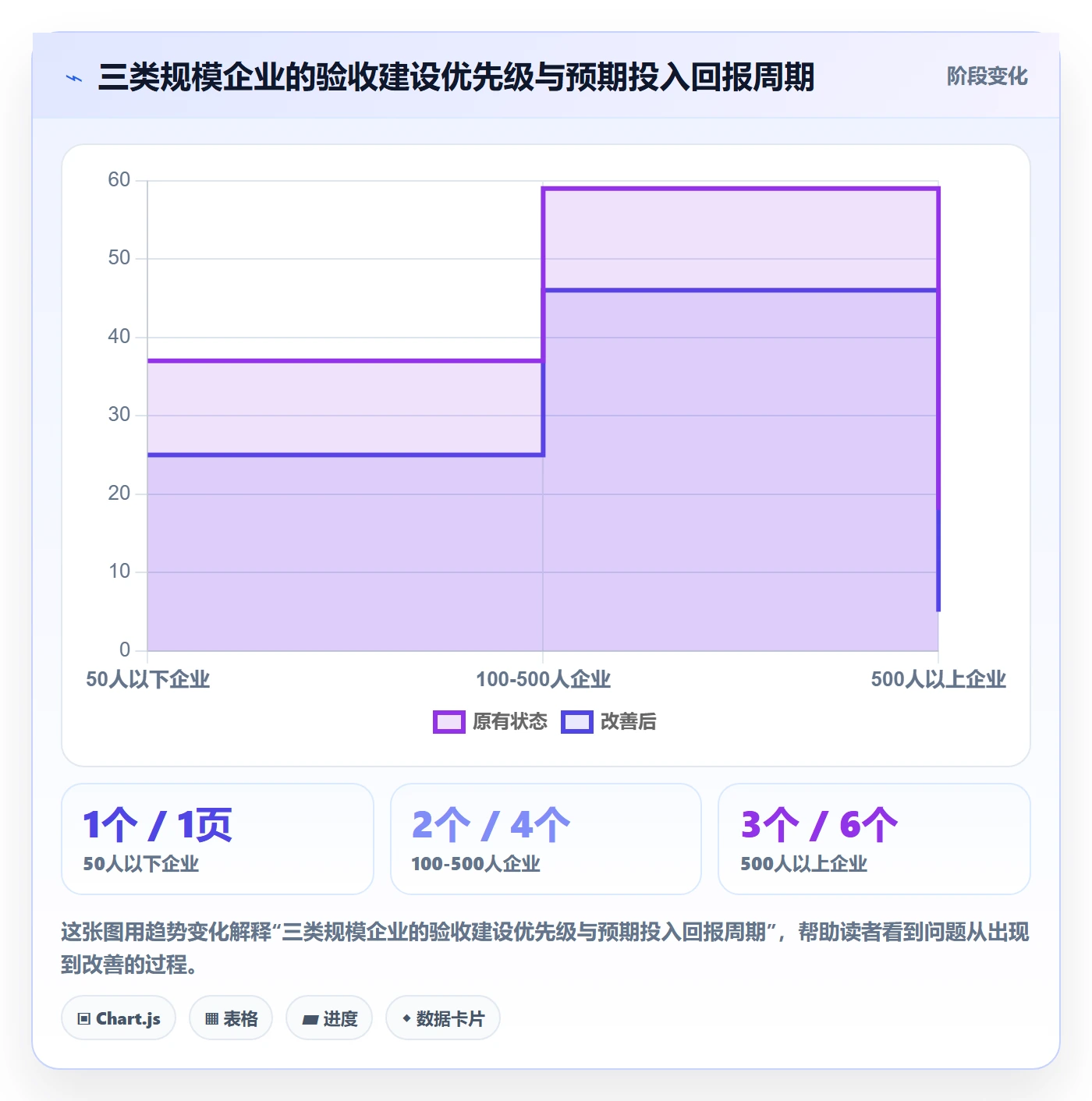Select the Chart.js tag chip
Viewport: 1092px width, 1101px height.
pyautogui.click(x=119, y=1018)
